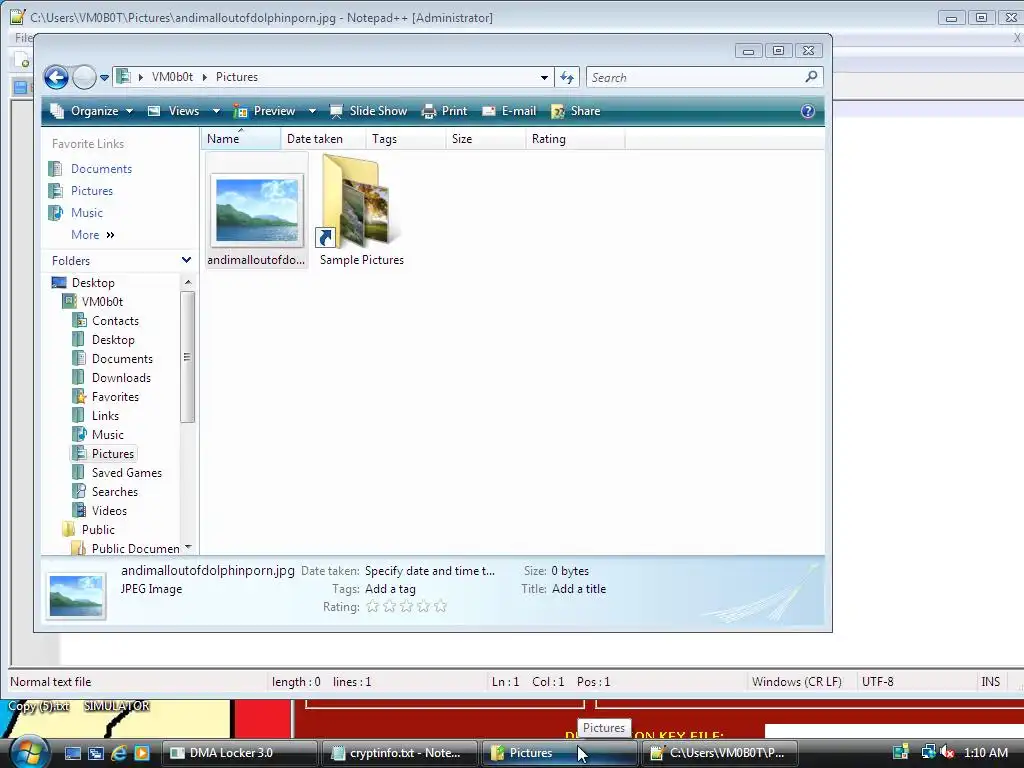
Task: Show More favorite links
Action: [93, 235]
